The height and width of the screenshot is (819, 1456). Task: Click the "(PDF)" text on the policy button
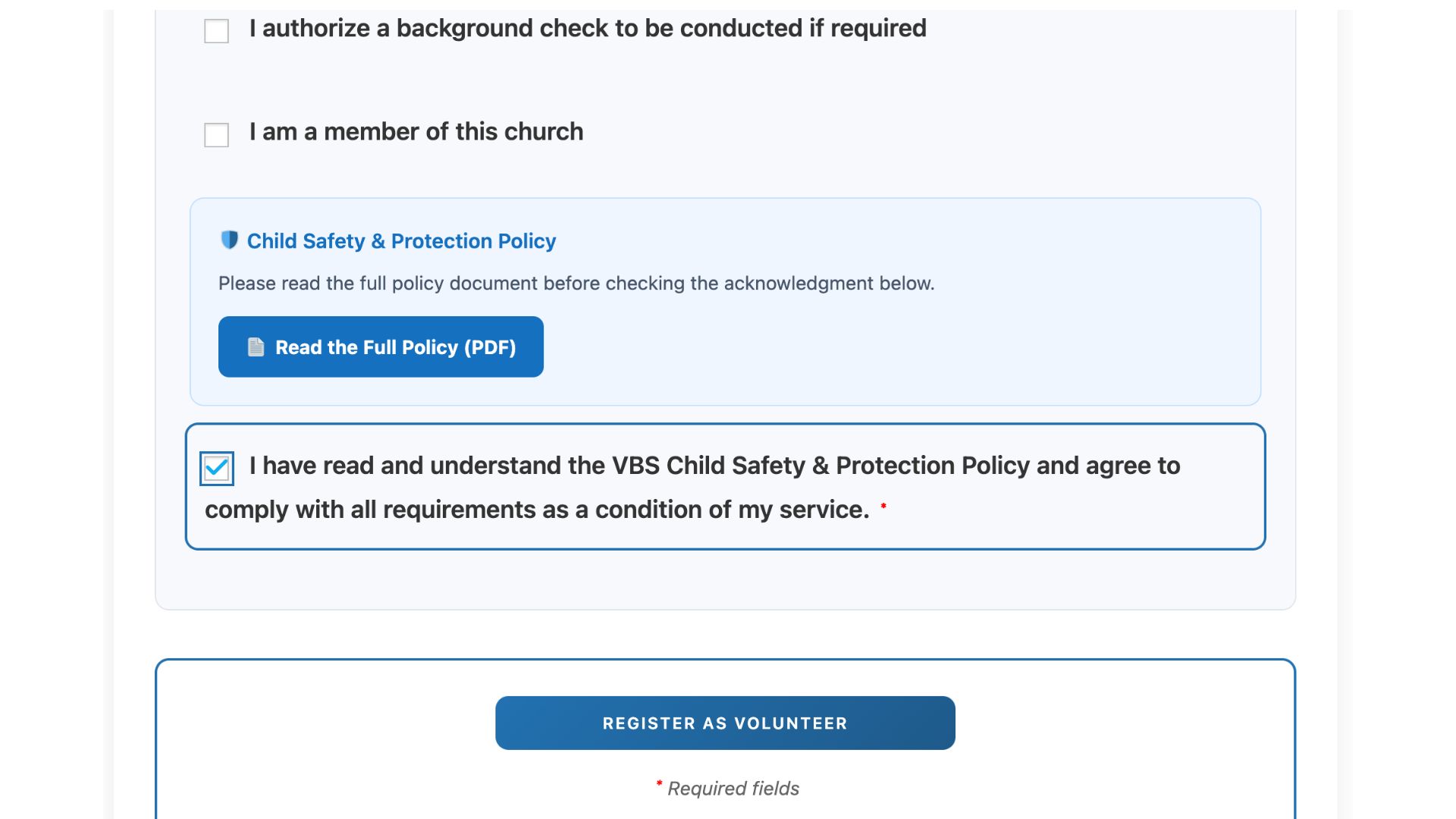pyautogui.click(x=490, y=347)
